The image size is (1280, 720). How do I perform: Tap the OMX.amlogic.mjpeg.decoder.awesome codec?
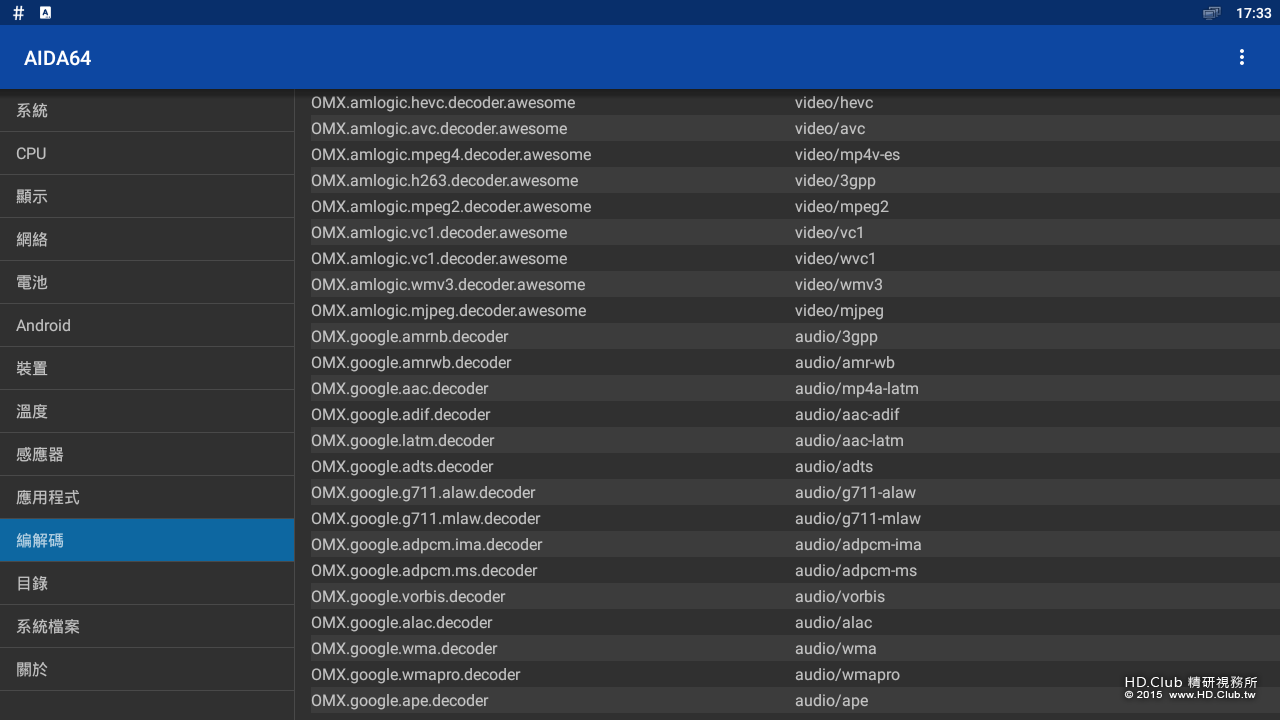[795, 310]
